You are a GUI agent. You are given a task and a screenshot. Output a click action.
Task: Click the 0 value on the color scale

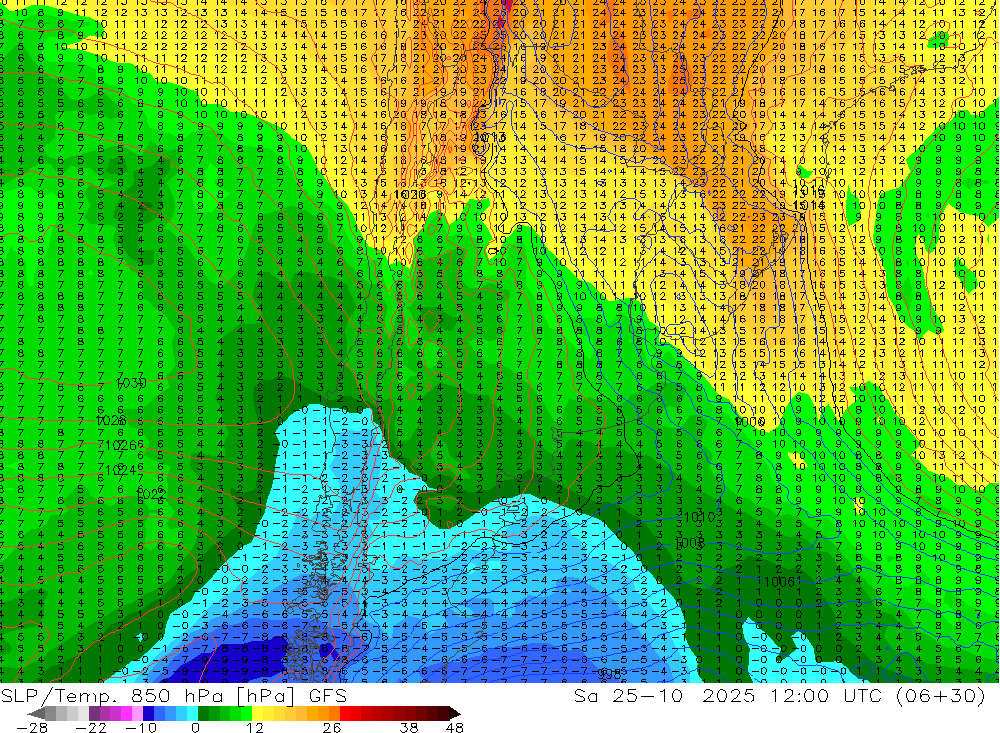(195, 727)
